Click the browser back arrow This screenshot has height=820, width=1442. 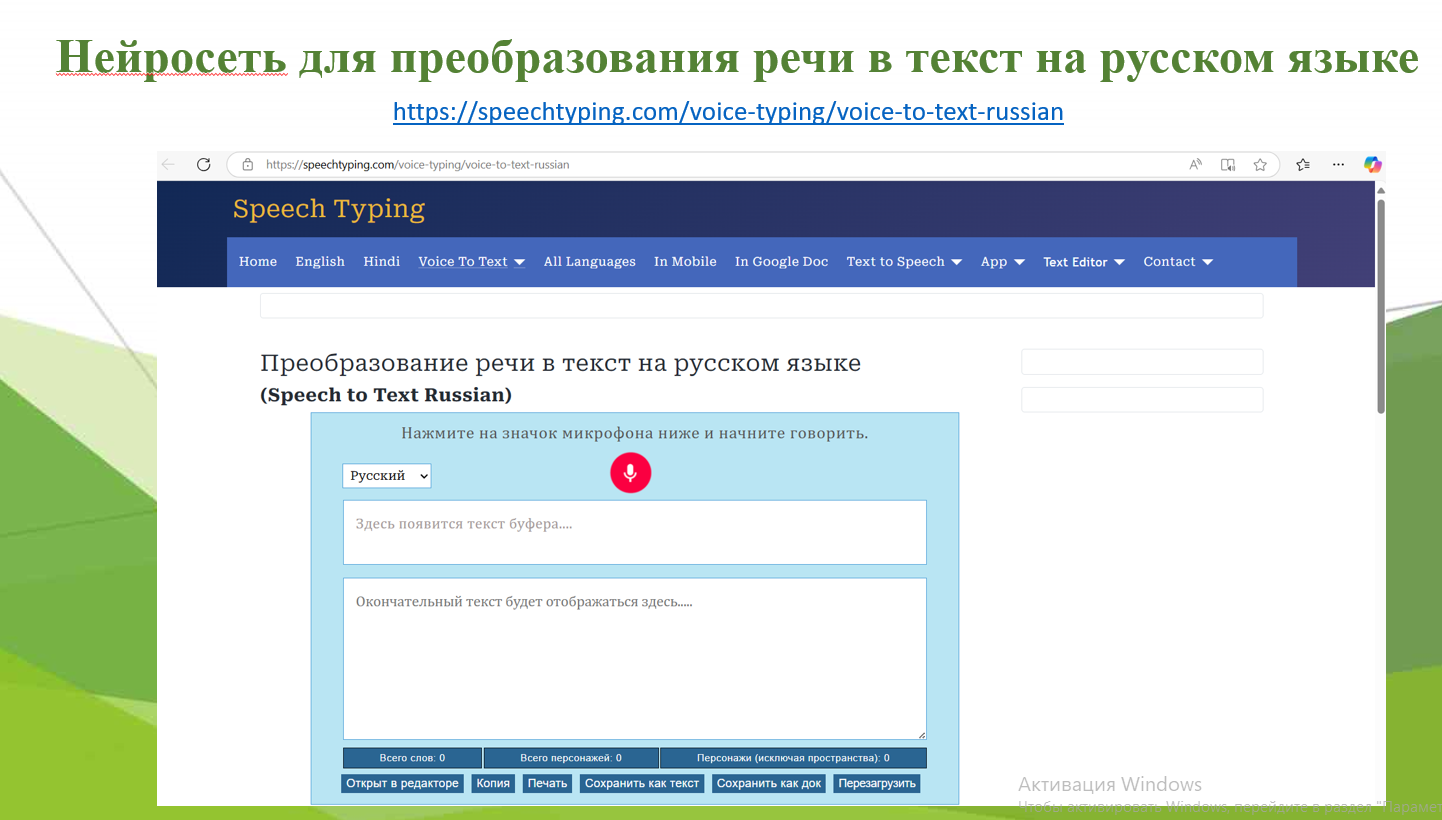click(x=168, y=164)
